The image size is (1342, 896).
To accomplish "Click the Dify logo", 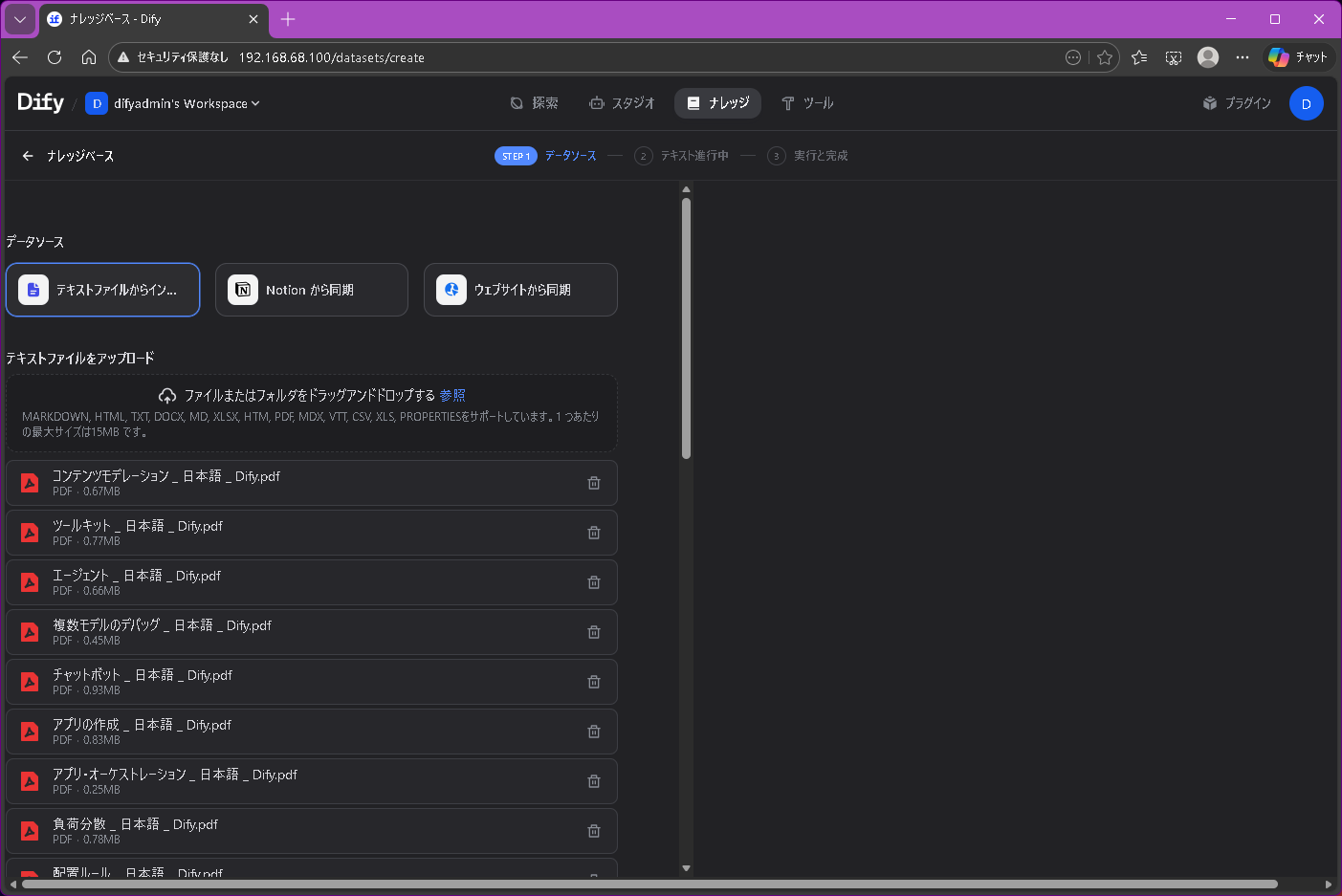I will pyautogui.click(x=40, y=102).
